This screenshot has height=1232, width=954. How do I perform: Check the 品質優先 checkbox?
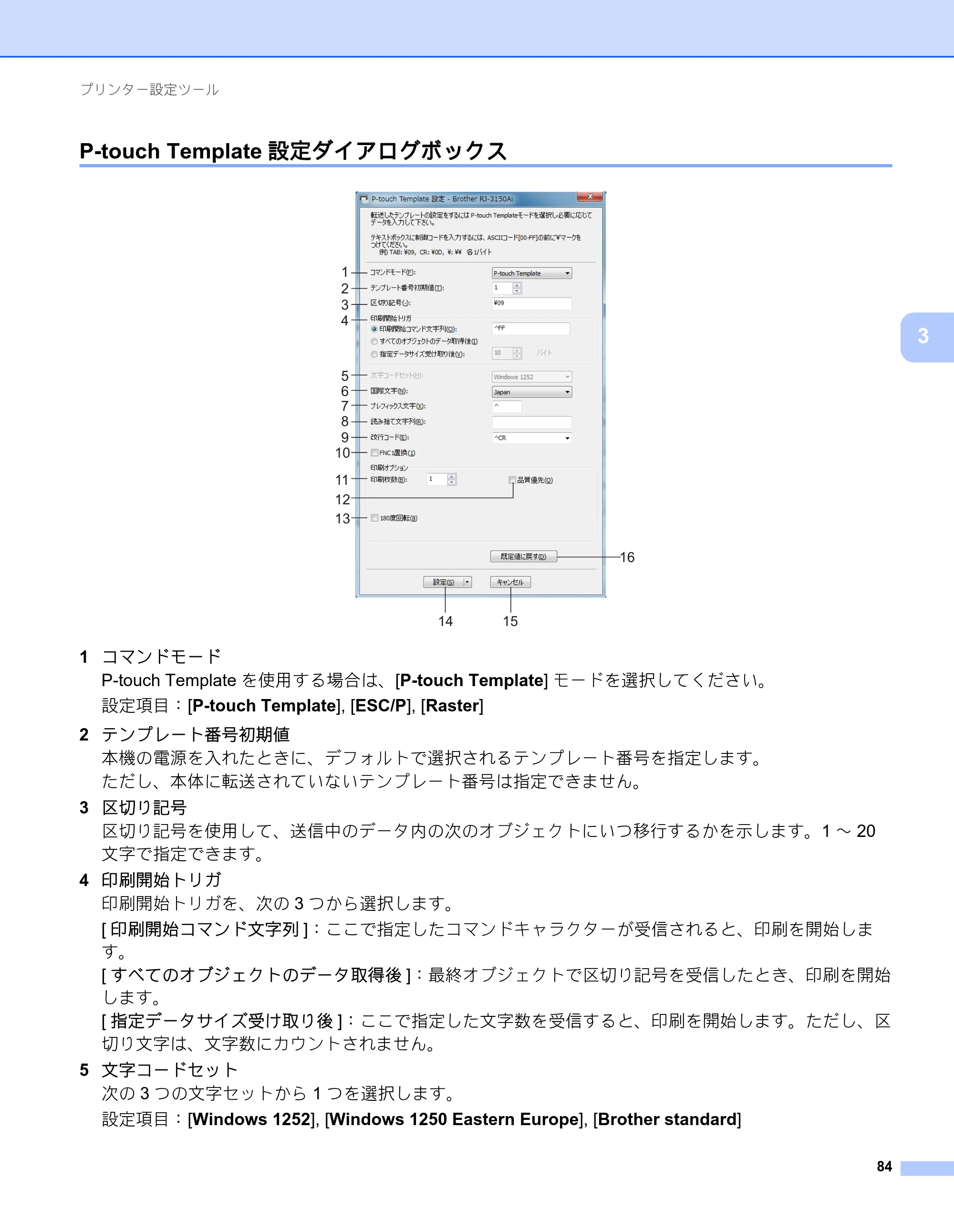coord(512,480)
